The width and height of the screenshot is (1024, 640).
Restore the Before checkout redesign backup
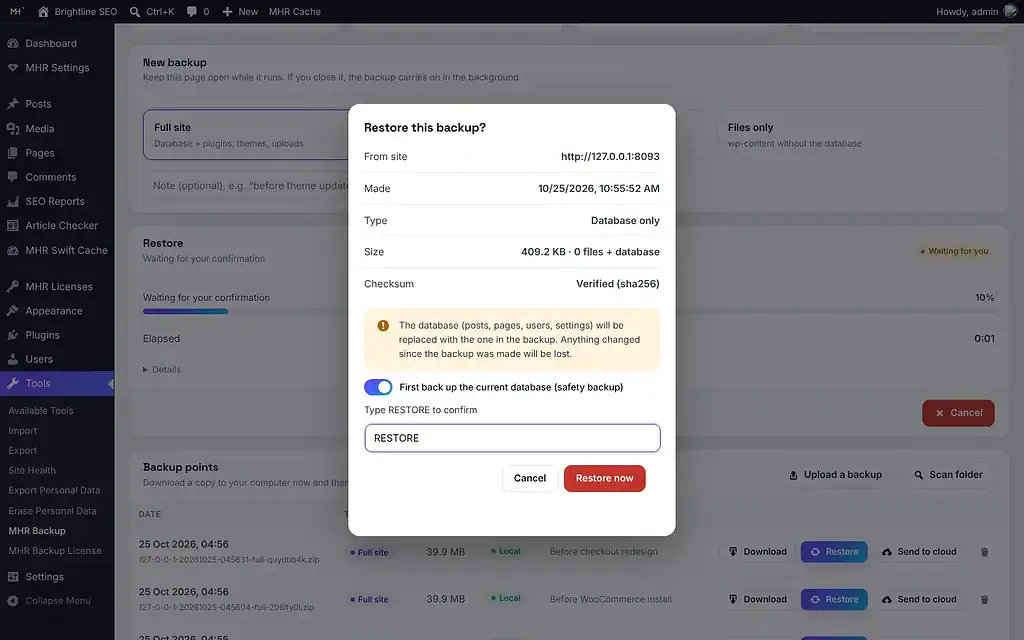tap(834, 552)
